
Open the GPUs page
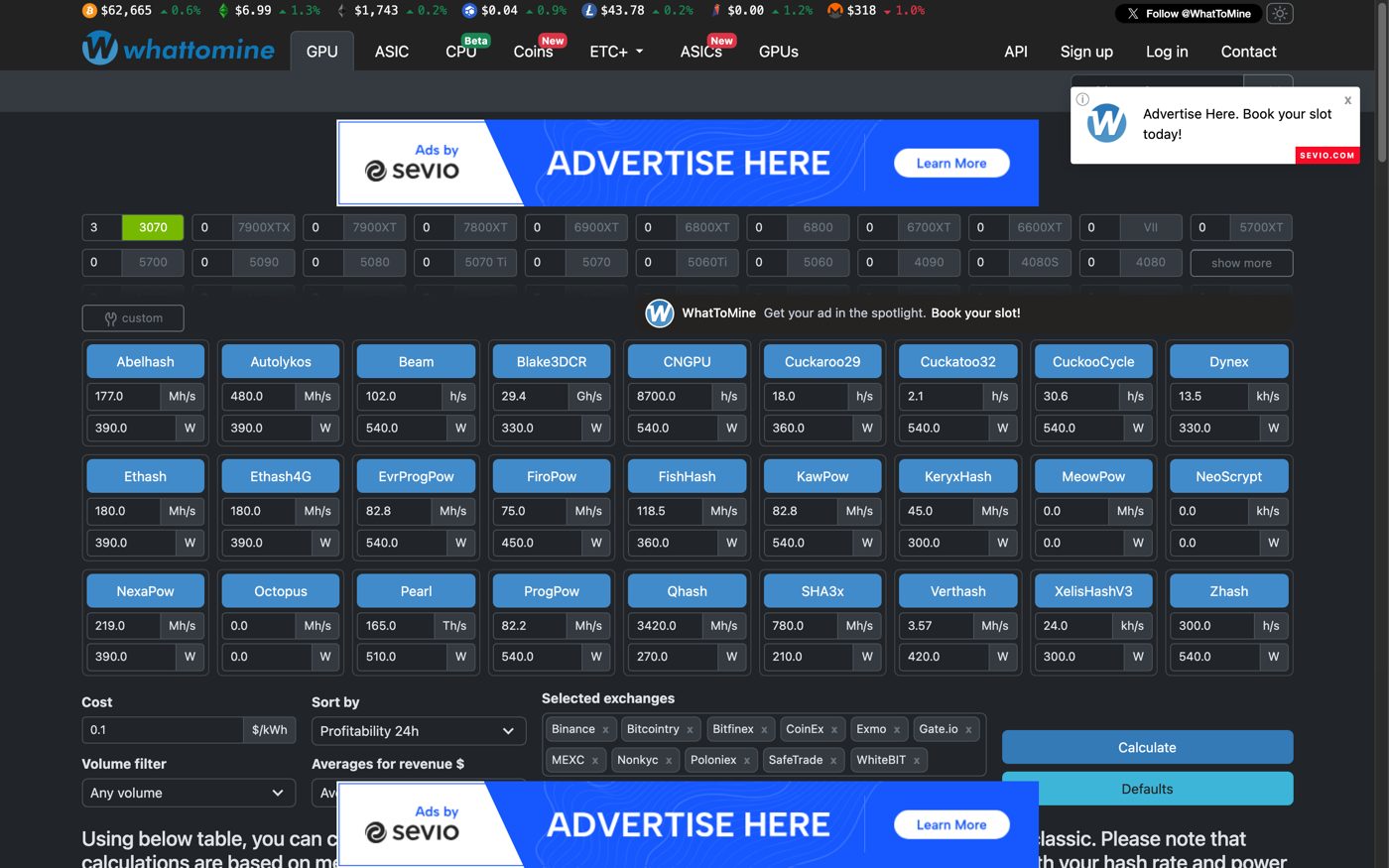(x=779, y=52)
